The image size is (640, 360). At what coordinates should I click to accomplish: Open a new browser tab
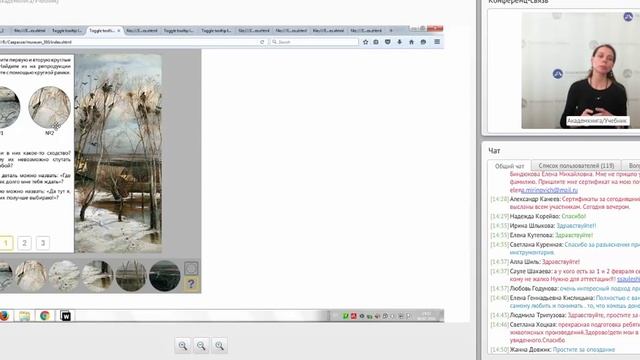pyautogui.click(x=391, y=30)
